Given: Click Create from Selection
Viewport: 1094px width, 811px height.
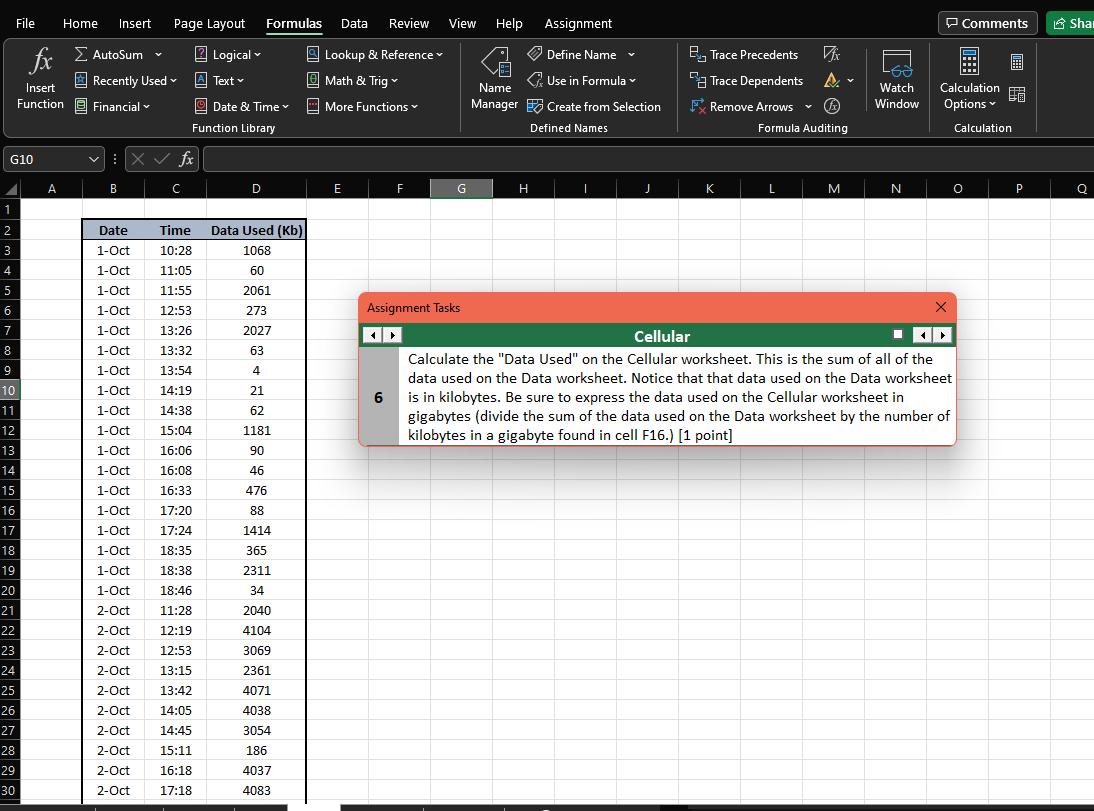Looking at the screenshot, I should click(595, 106).
